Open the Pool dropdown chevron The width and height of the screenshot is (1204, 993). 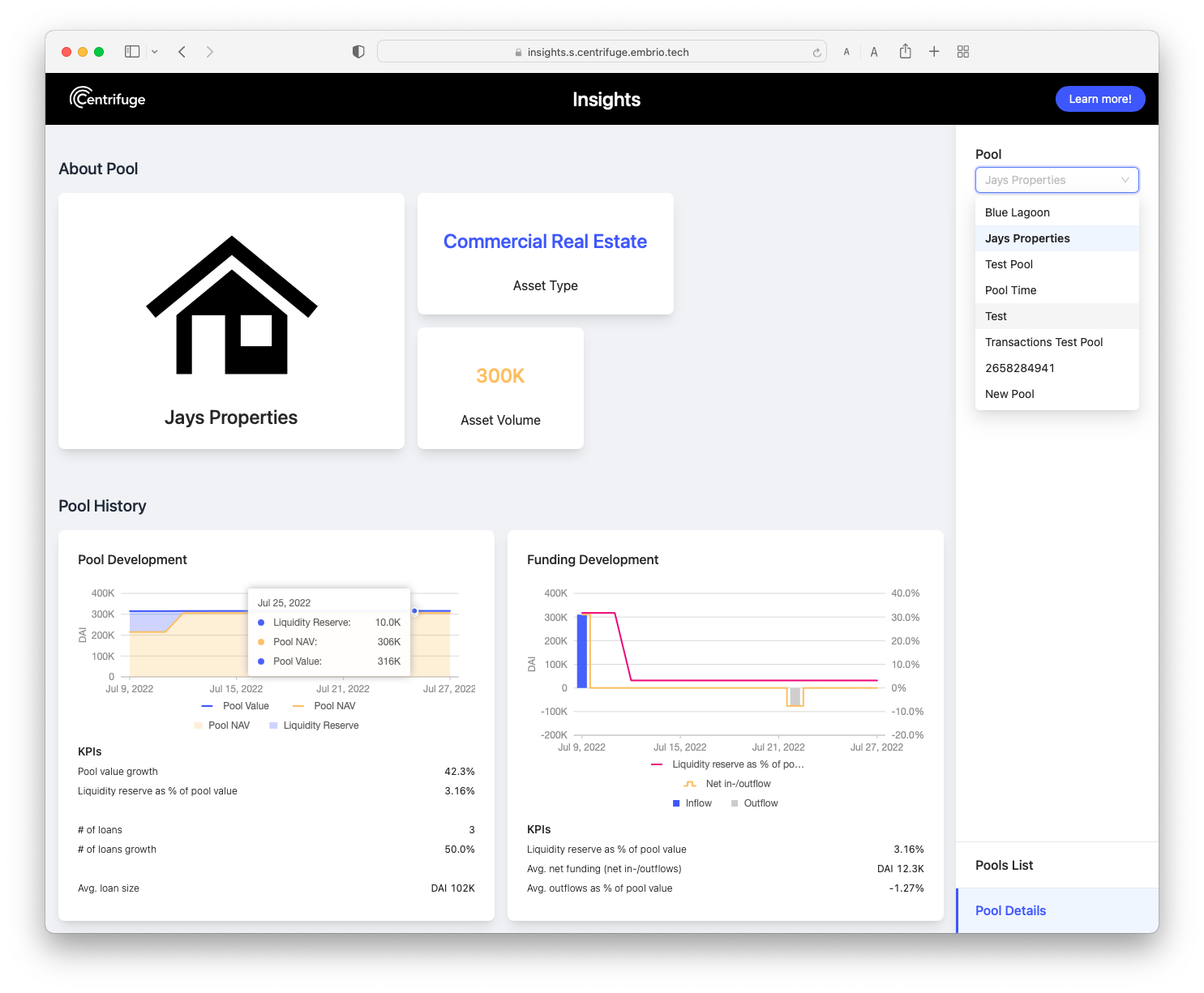(x=1125, y=180)
